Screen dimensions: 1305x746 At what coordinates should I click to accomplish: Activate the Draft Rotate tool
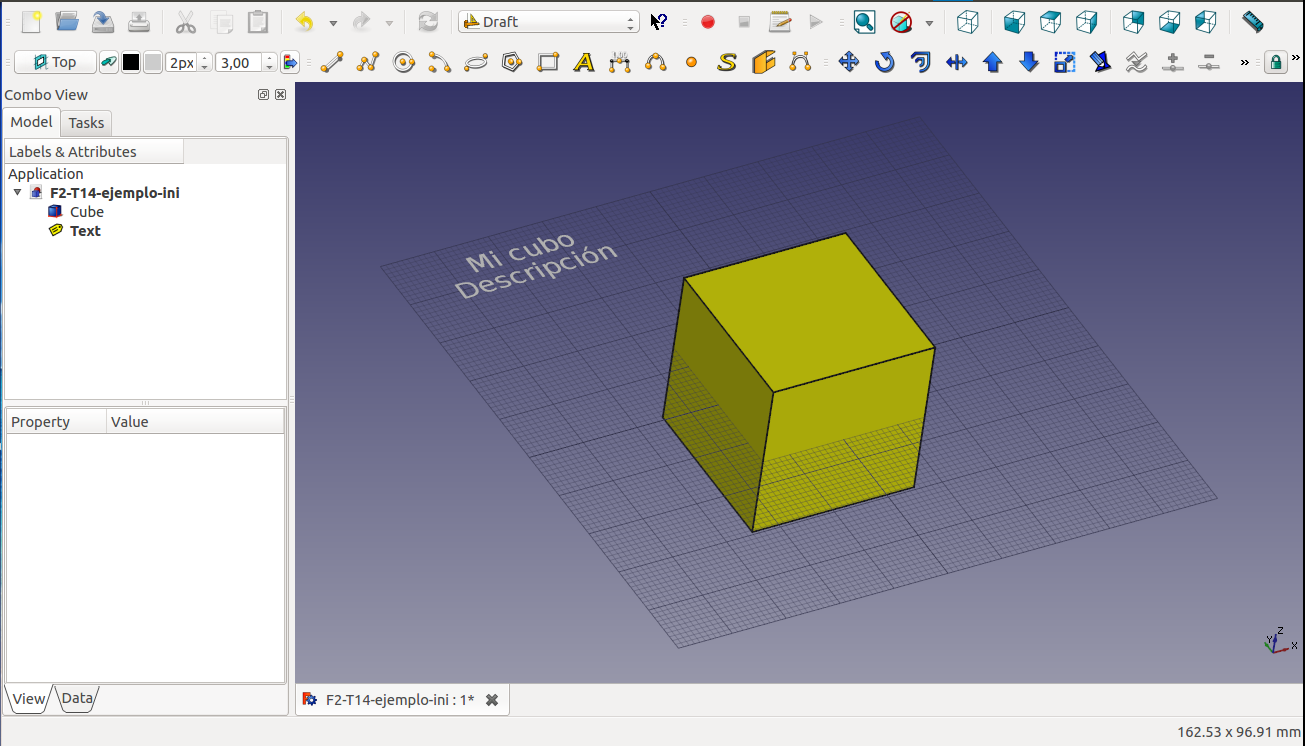pyautogui.click(x=884, y=63)
